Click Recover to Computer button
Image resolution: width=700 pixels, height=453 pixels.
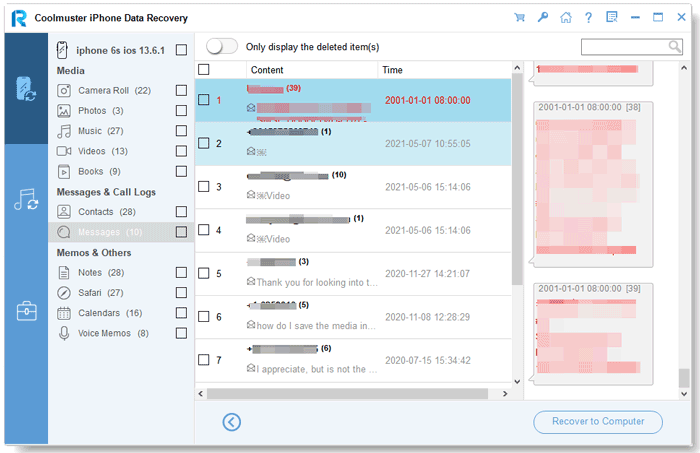pos(598,422)
